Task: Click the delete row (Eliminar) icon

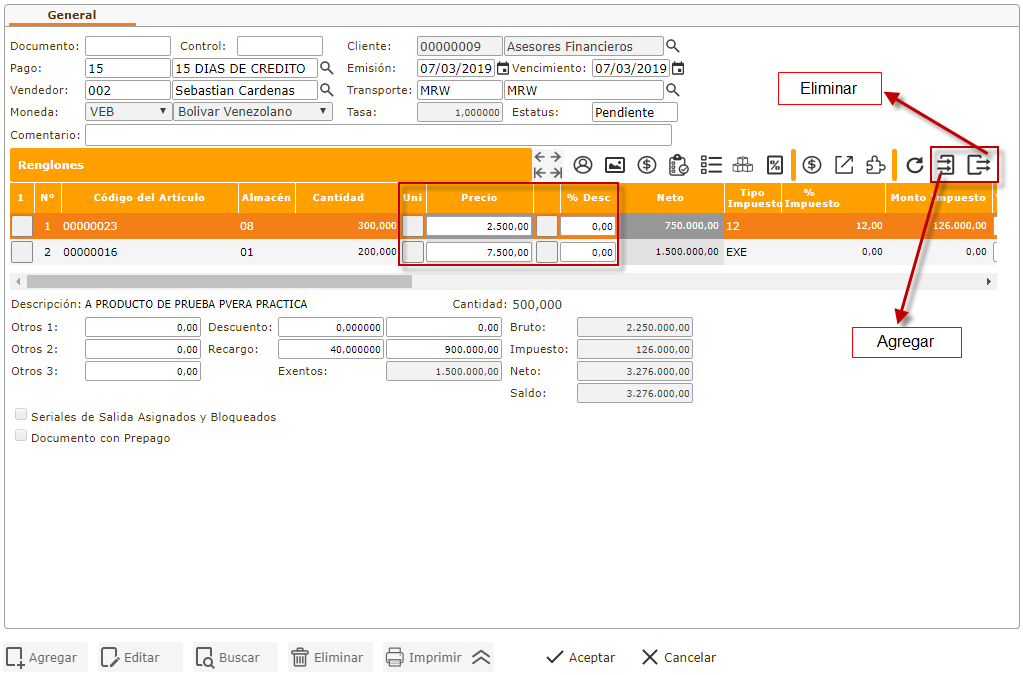Action: [x=979, y=165]
